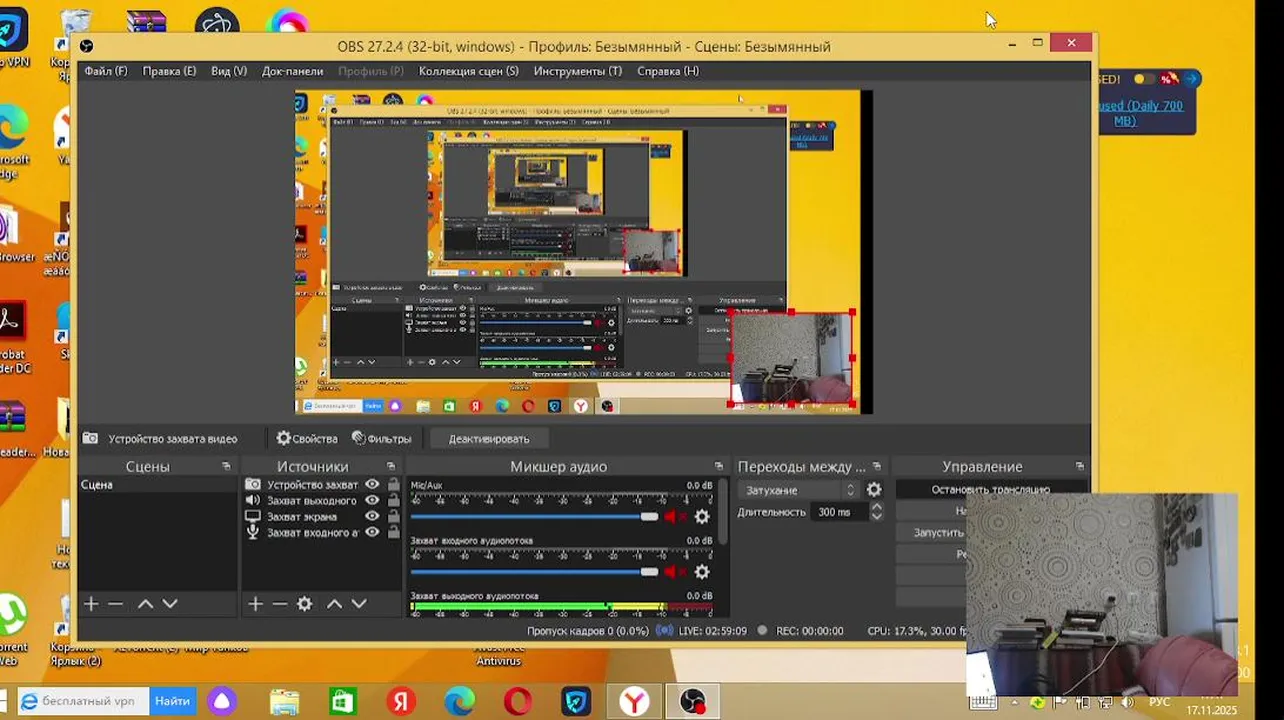Open Mic/Aux channel settings gear
This screenshot has height=720, width=1284.
[x=702, y=516]
